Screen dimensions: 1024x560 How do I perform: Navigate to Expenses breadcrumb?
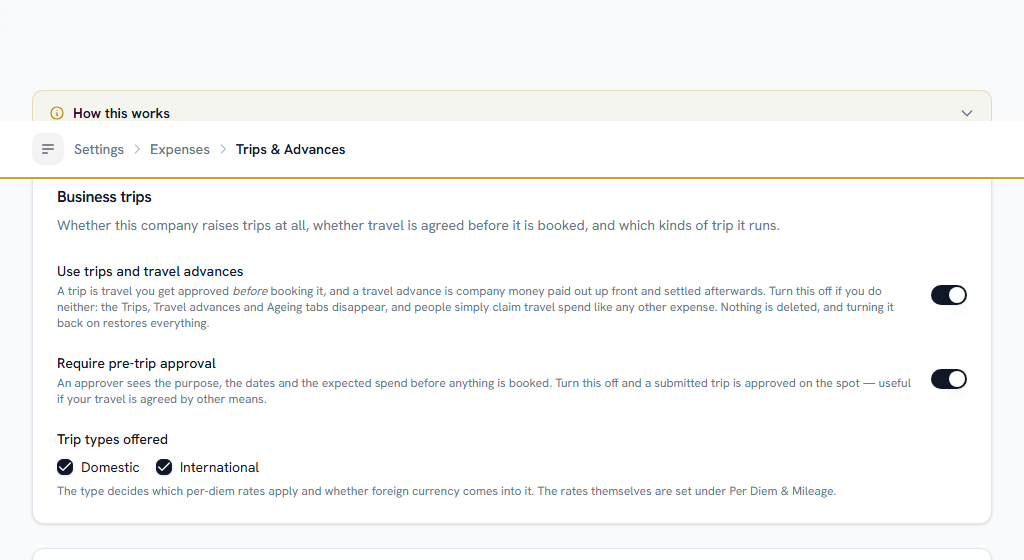(x=180, y=149)
